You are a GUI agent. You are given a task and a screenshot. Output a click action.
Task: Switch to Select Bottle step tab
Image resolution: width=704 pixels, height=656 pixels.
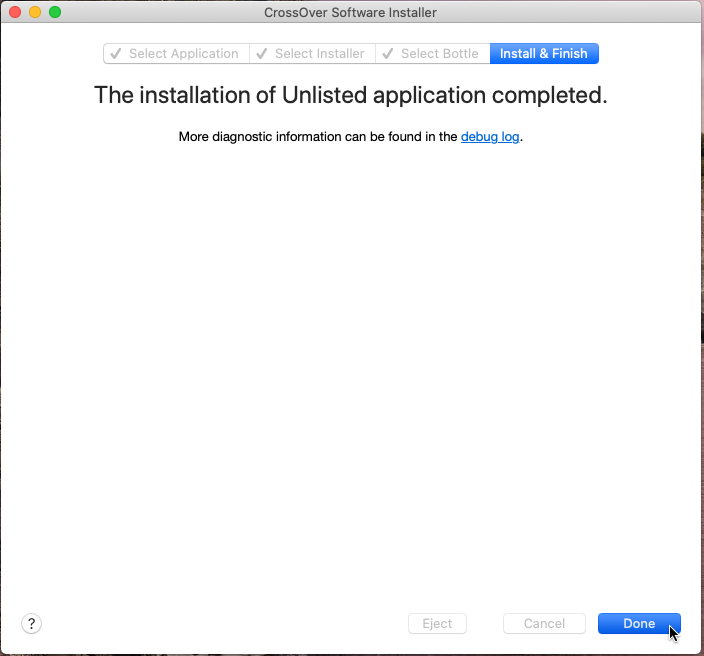click(x=433, y=53)
